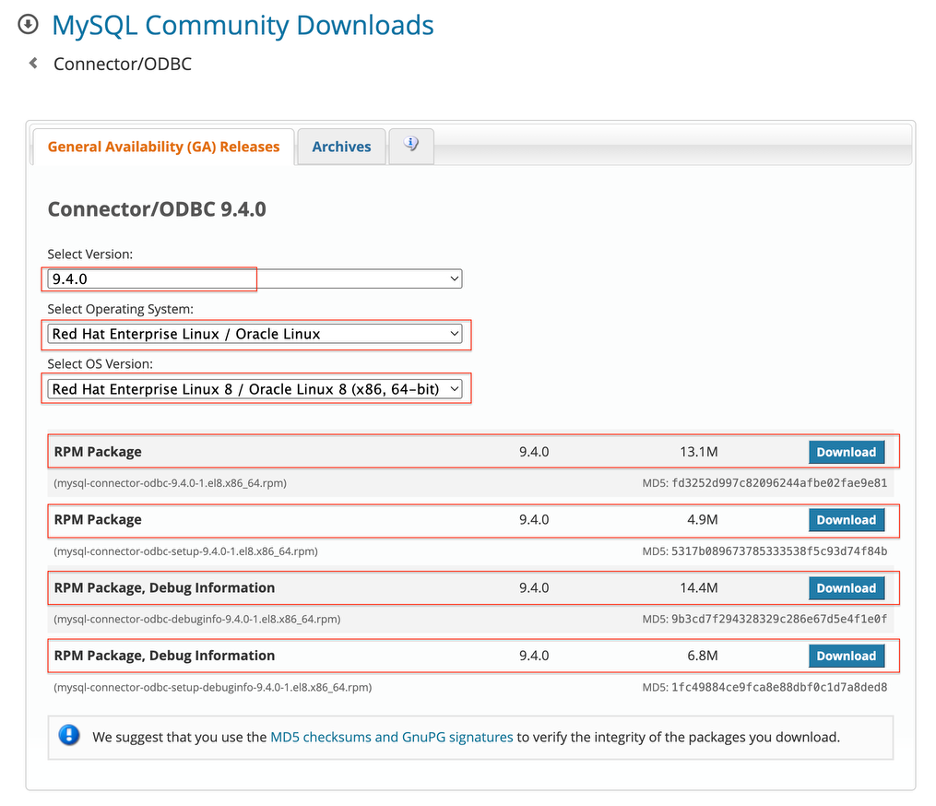
Task: Expand the Select Operating System dropdown
Action: pyautogui.click(x=255, y=334)
